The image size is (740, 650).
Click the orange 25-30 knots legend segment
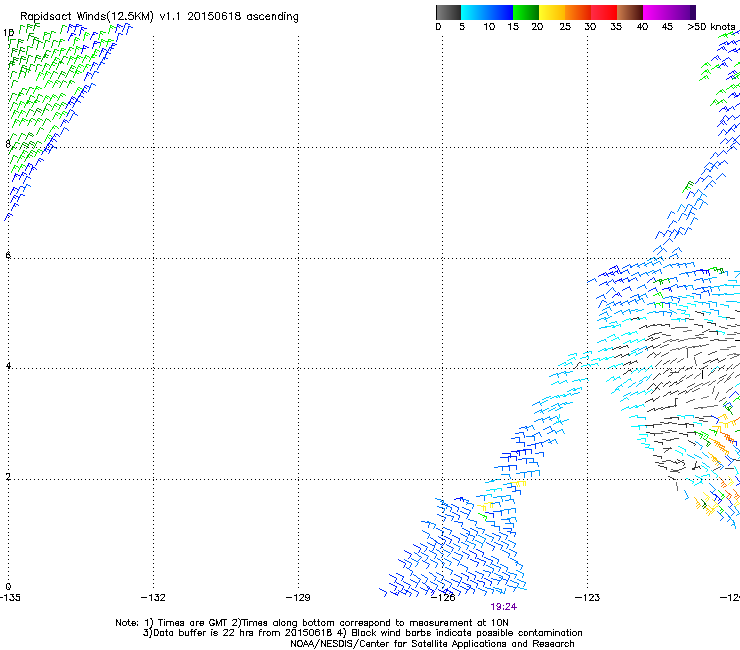pyautogui.click(x=578, y=12)
